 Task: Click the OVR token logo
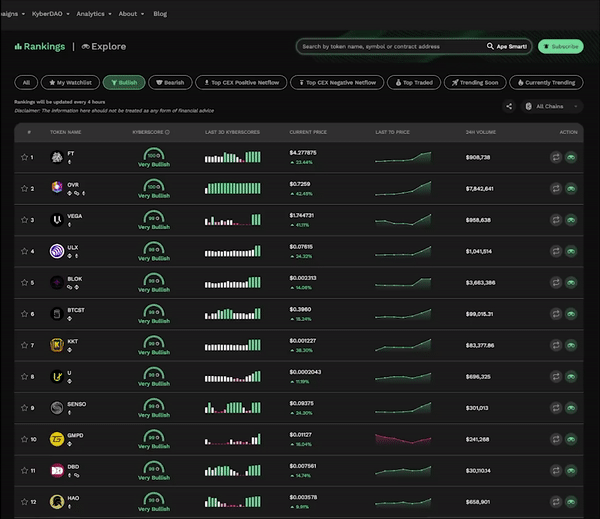click(x=57, y=188)
